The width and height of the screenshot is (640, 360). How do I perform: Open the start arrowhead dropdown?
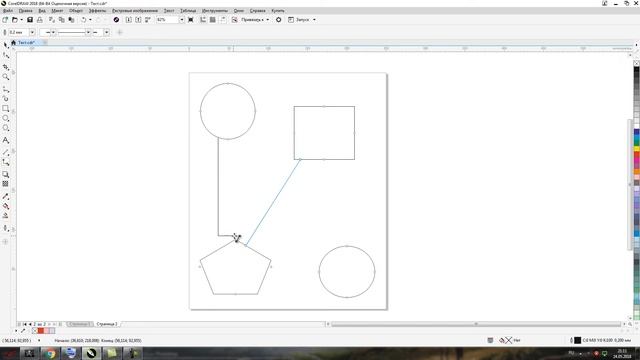click(53, 32)
